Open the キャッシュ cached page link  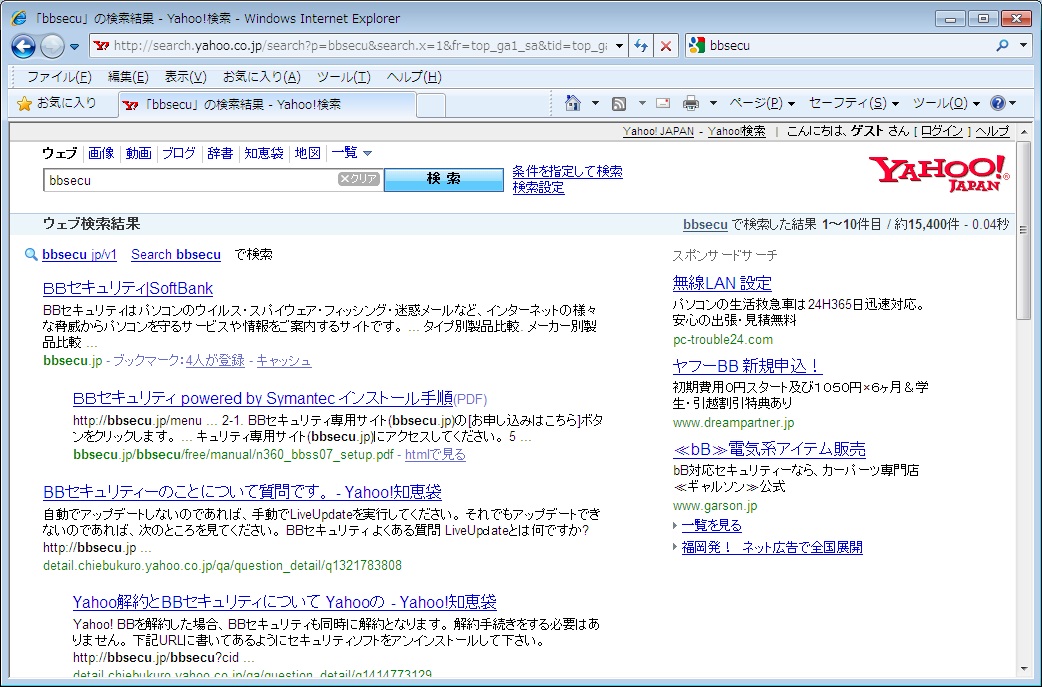tap(284, 361)
